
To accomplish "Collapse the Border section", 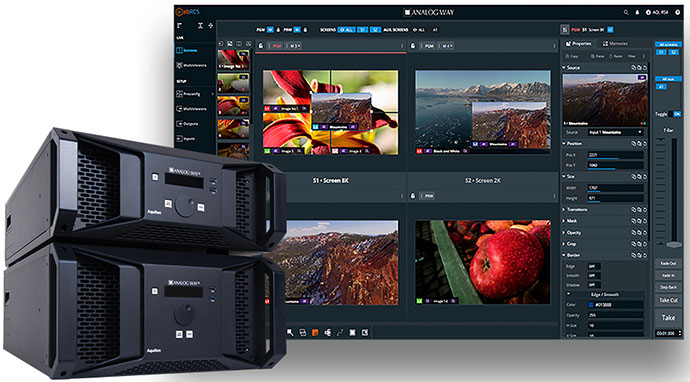I will [564, 255].
